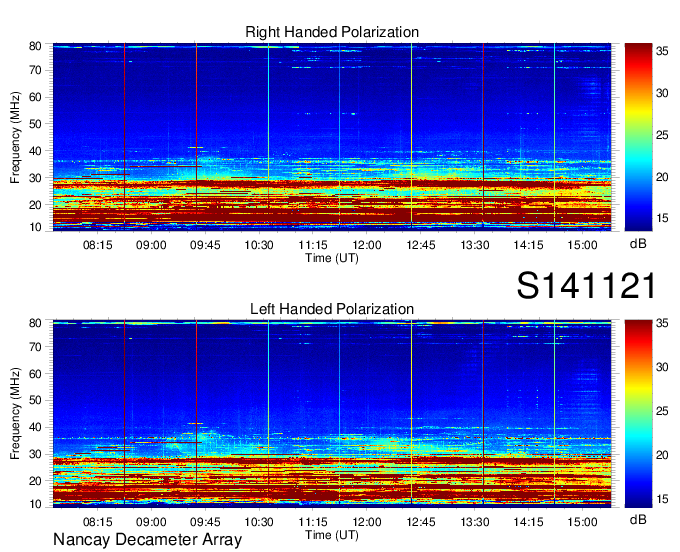This screenshot has height=552, width=680.
Task: Click the 'Left Handed Polarization' title
Action: click(x=332, y=309)
